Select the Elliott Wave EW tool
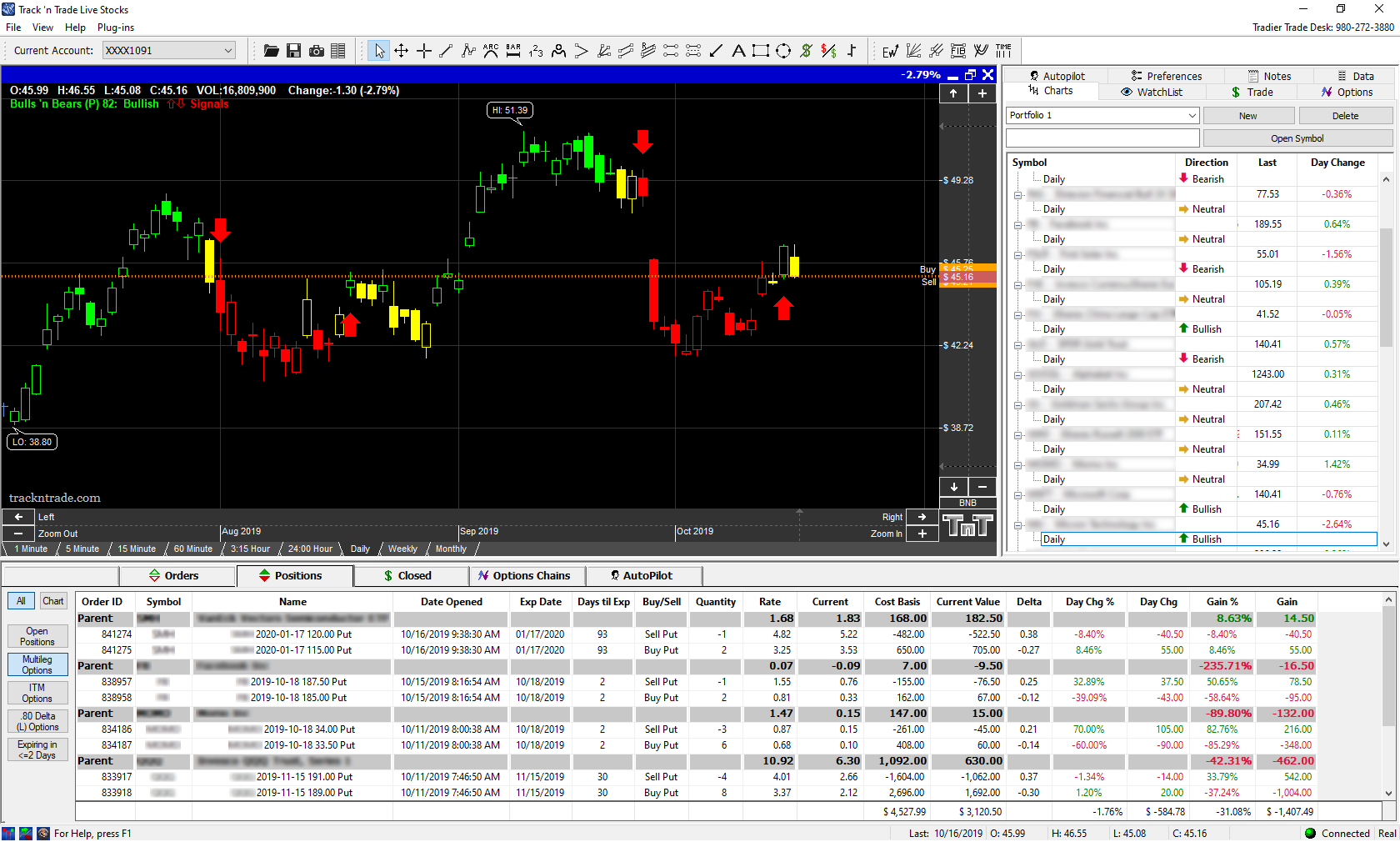Screen dimensions: 1400x842 pos(890,51)
